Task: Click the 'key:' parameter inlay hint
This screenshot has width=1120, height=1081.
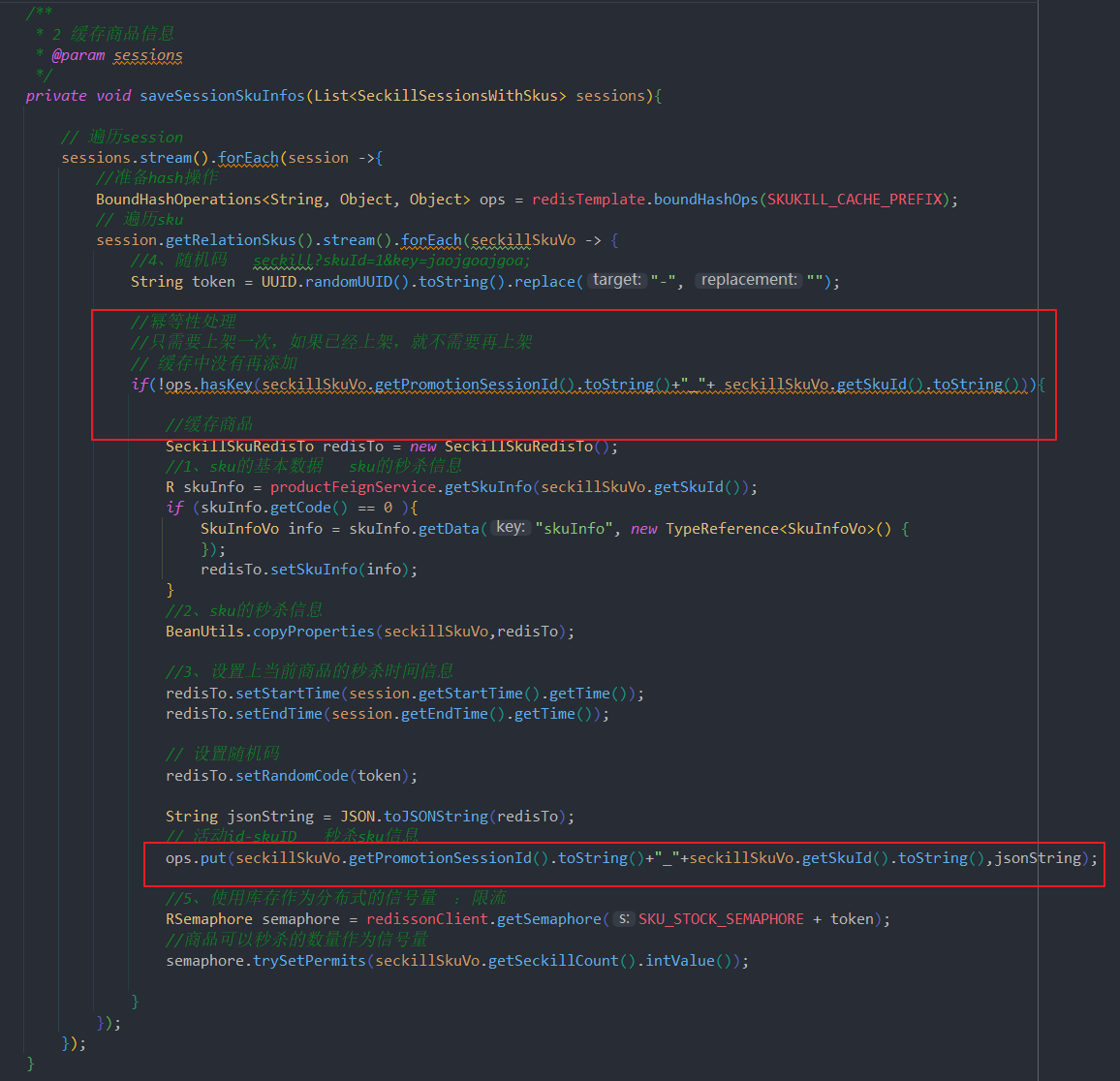Action: [x=511, y=527]
